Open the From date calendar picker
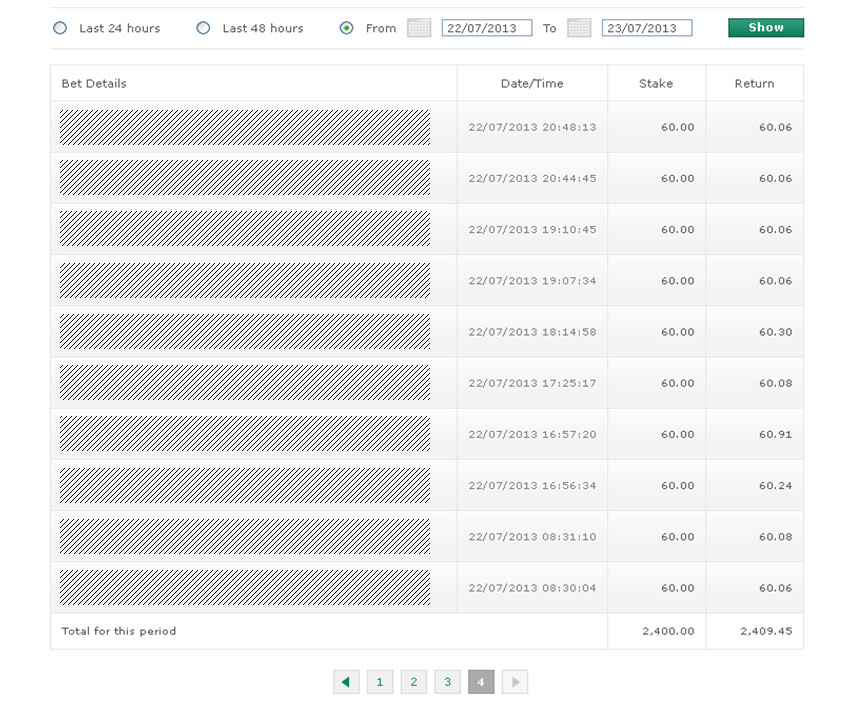 click(x=419, y=28)
